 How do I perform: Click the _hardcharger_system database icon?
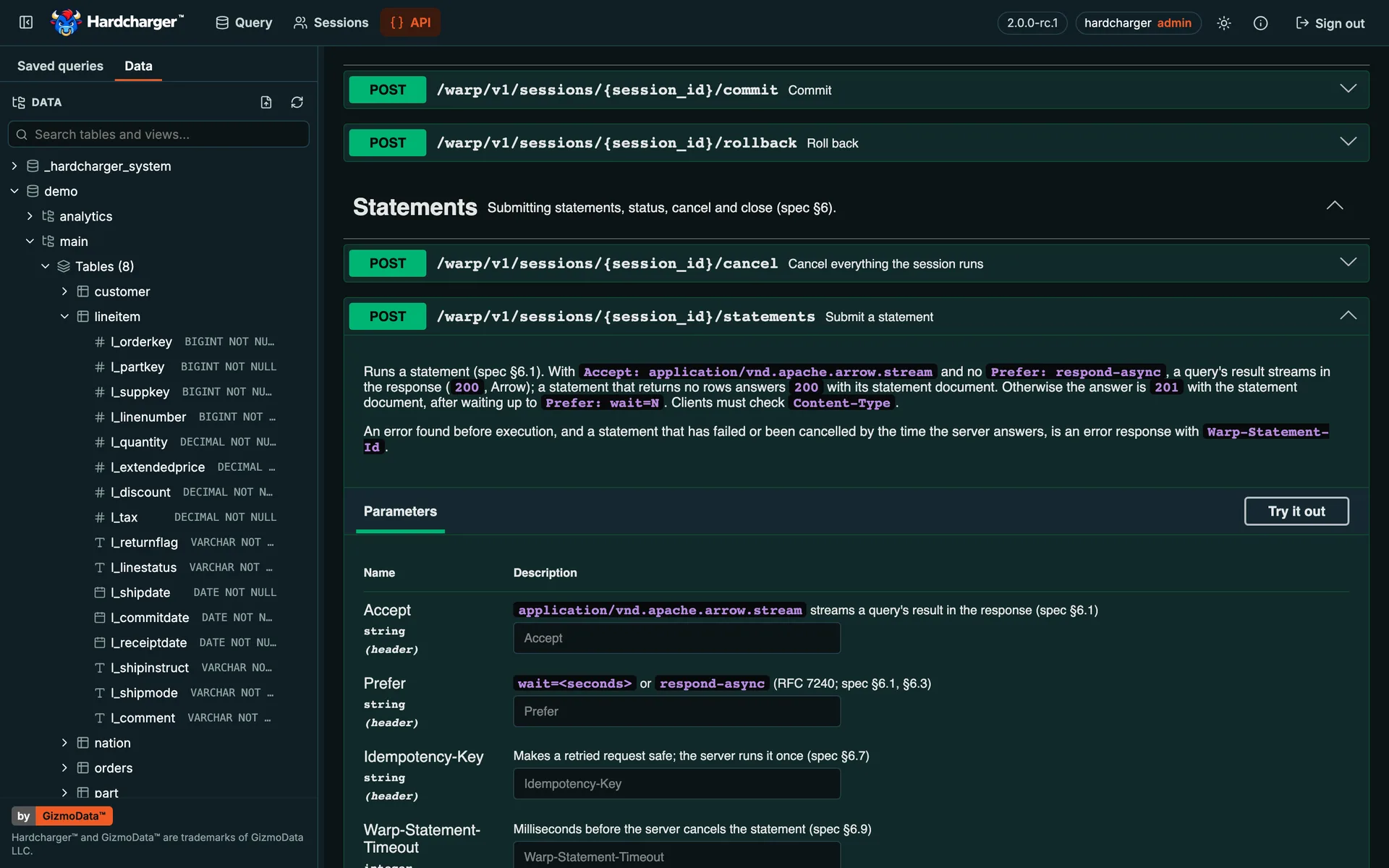pos(33,166)
